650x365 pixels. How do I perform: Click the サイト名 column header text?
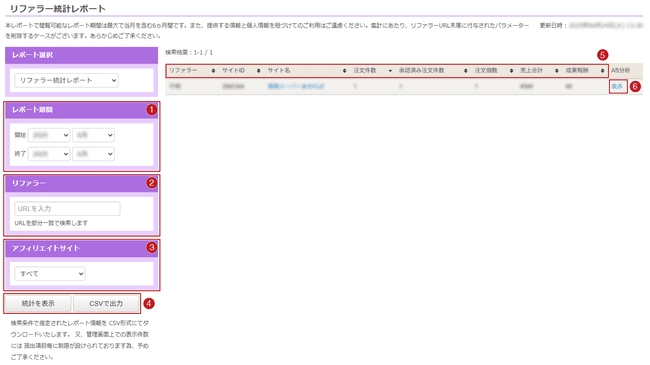click(279, 71)
